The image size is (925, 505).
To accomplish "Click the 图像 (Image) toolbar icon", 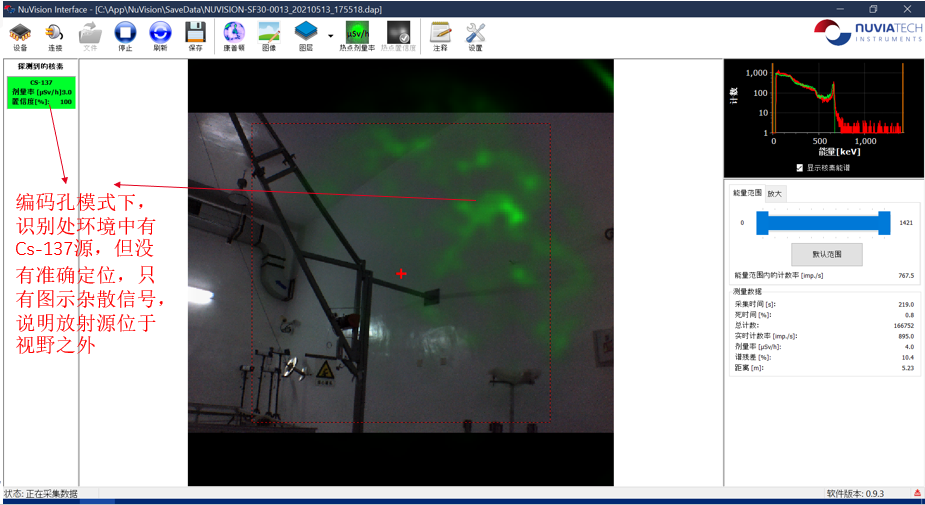I will coord(269,34).
